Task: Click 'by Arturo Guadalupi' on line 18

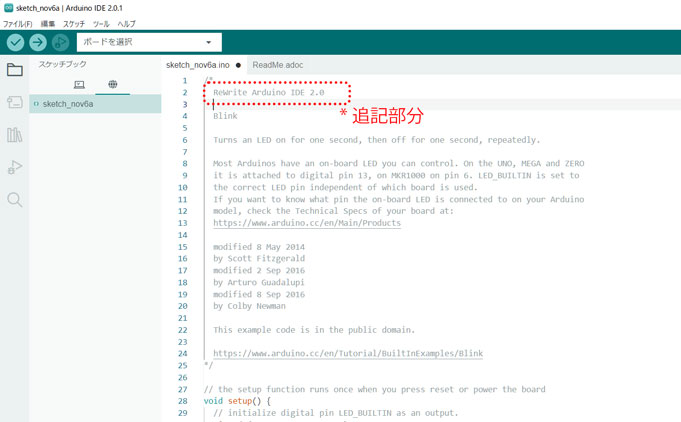Action: tap(259, 282)
